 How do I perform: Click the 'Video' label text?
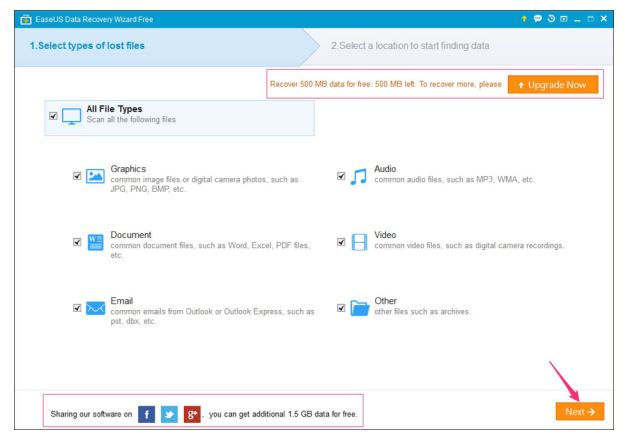click(x=385, y=235)
